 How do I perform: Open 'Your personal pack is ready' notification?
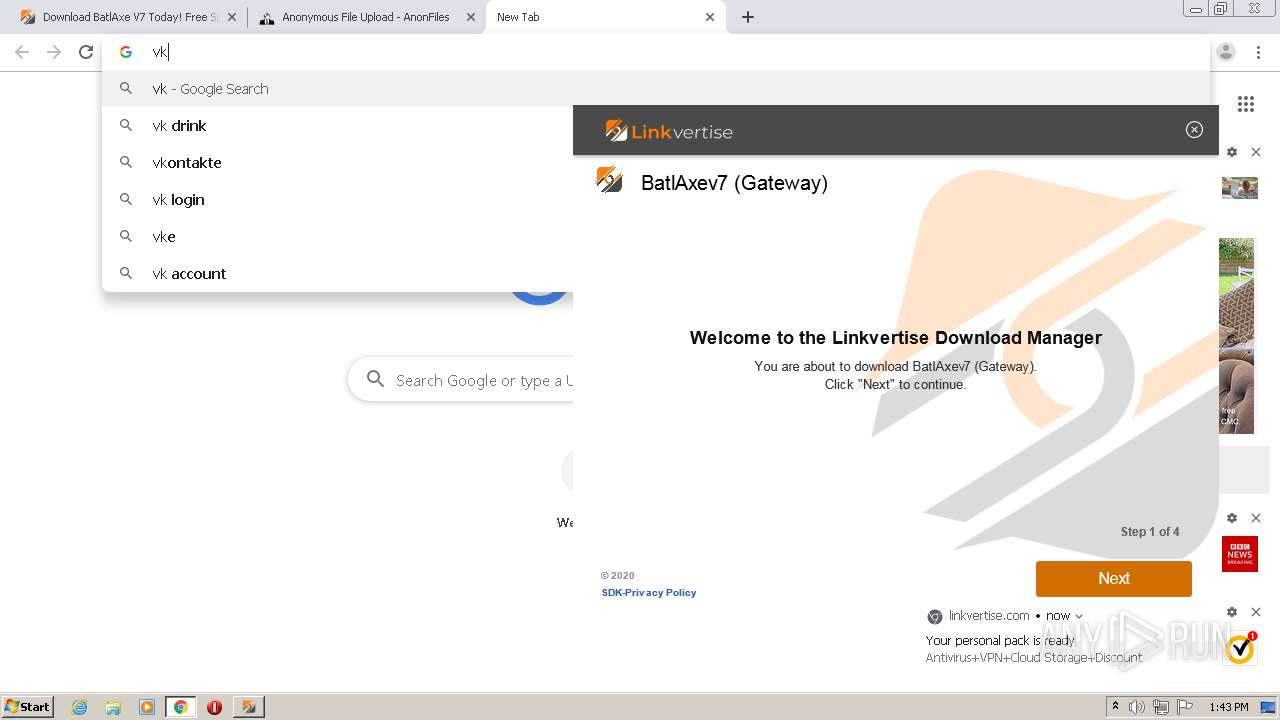pyautogui.click(x=1000, y=641)
